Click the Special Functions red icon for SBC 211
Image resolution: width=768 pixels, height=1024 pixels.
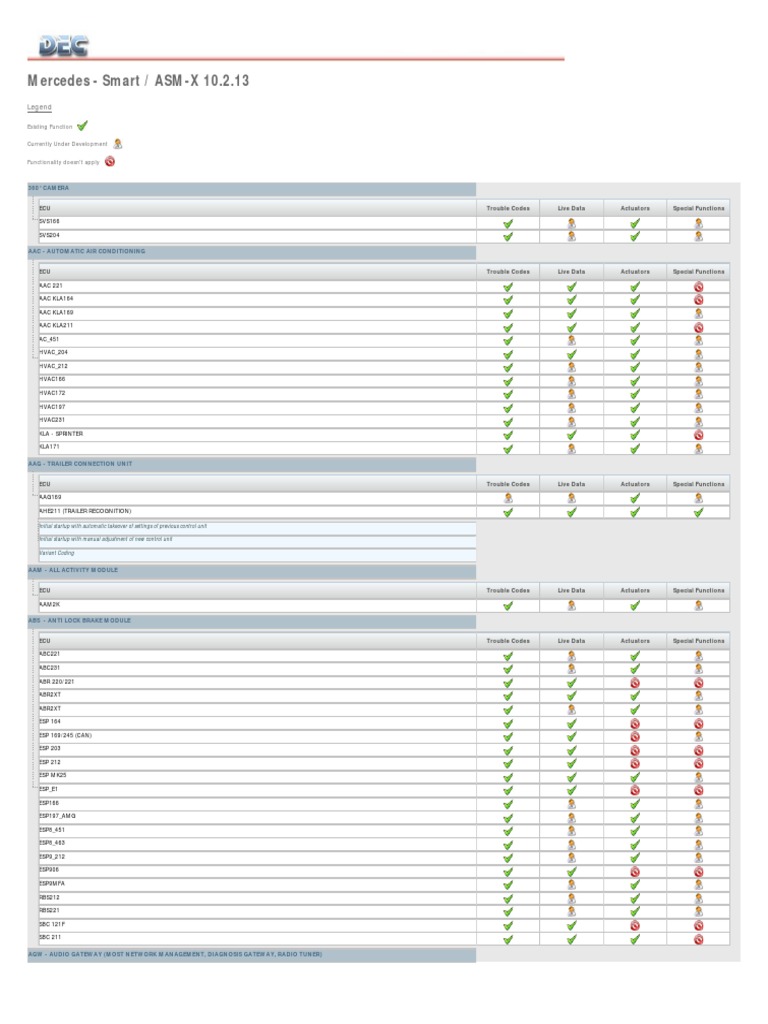point(699,940)
